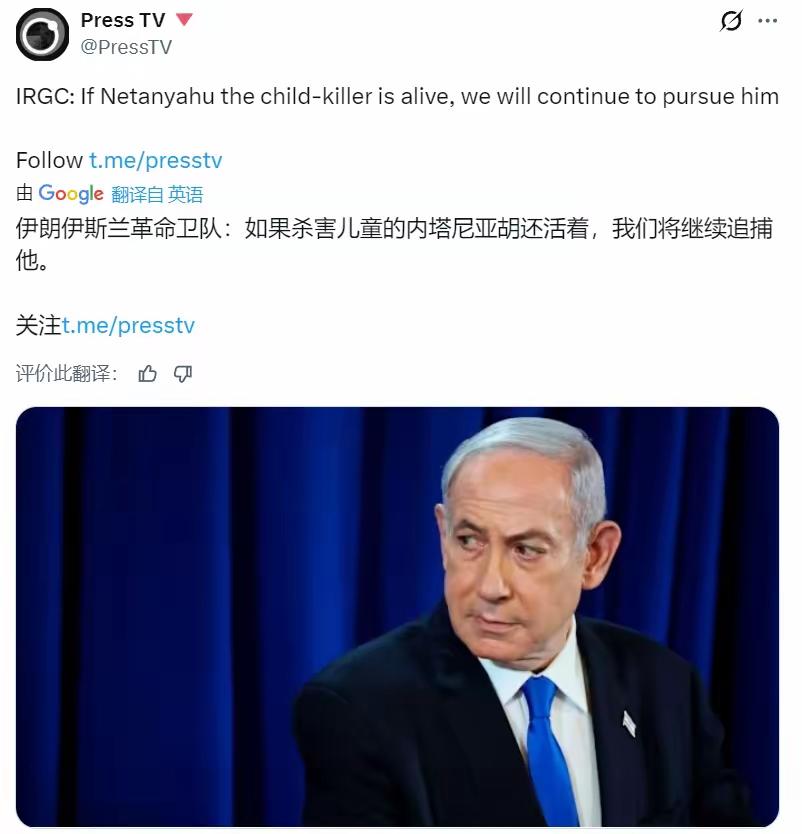Open the Press TV profile avatar
This screenshot has width=802, height=834.
(x=43, y=34)
